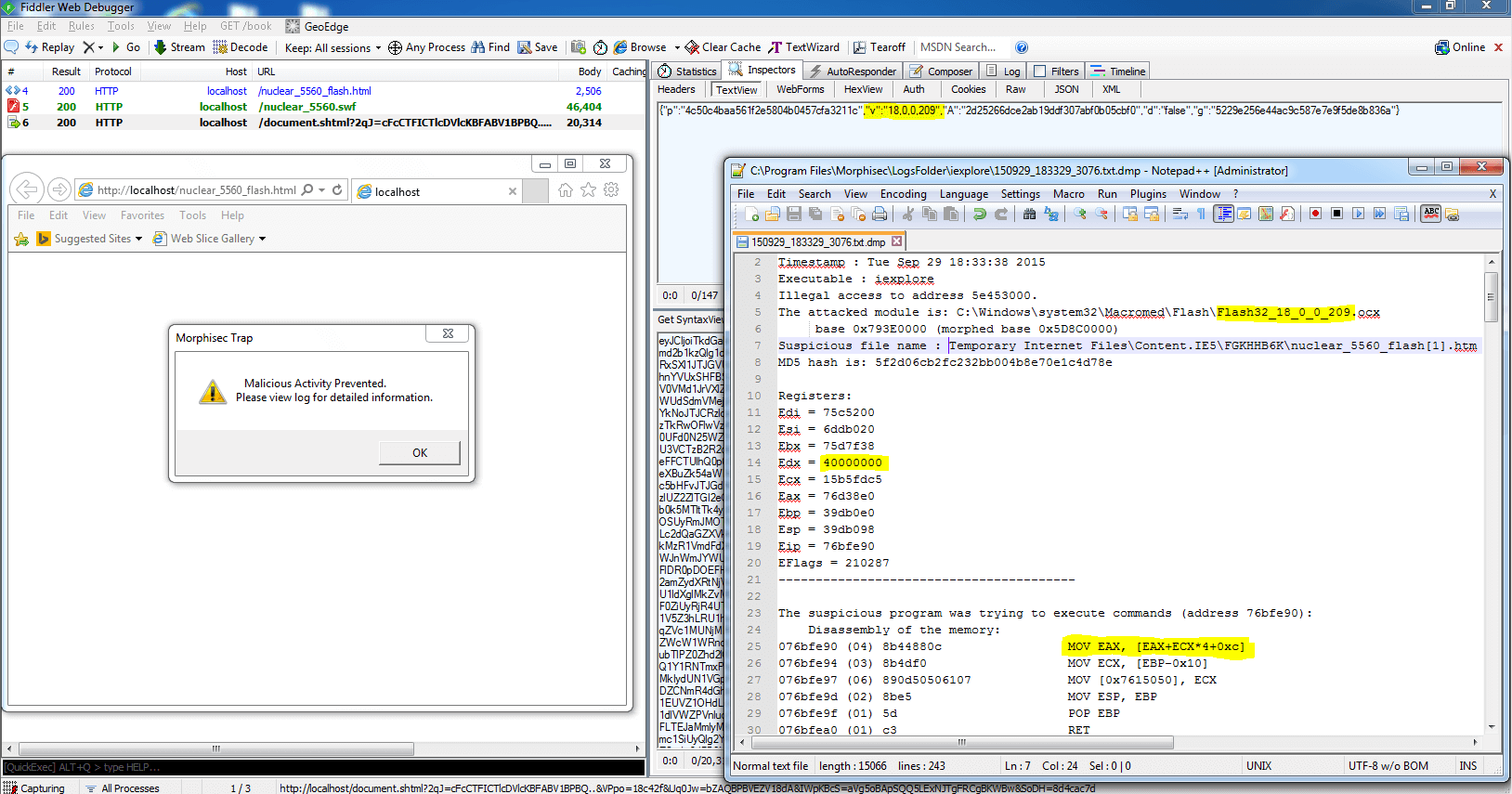Toggle Decode option in Fiddler toolbar

241,47
